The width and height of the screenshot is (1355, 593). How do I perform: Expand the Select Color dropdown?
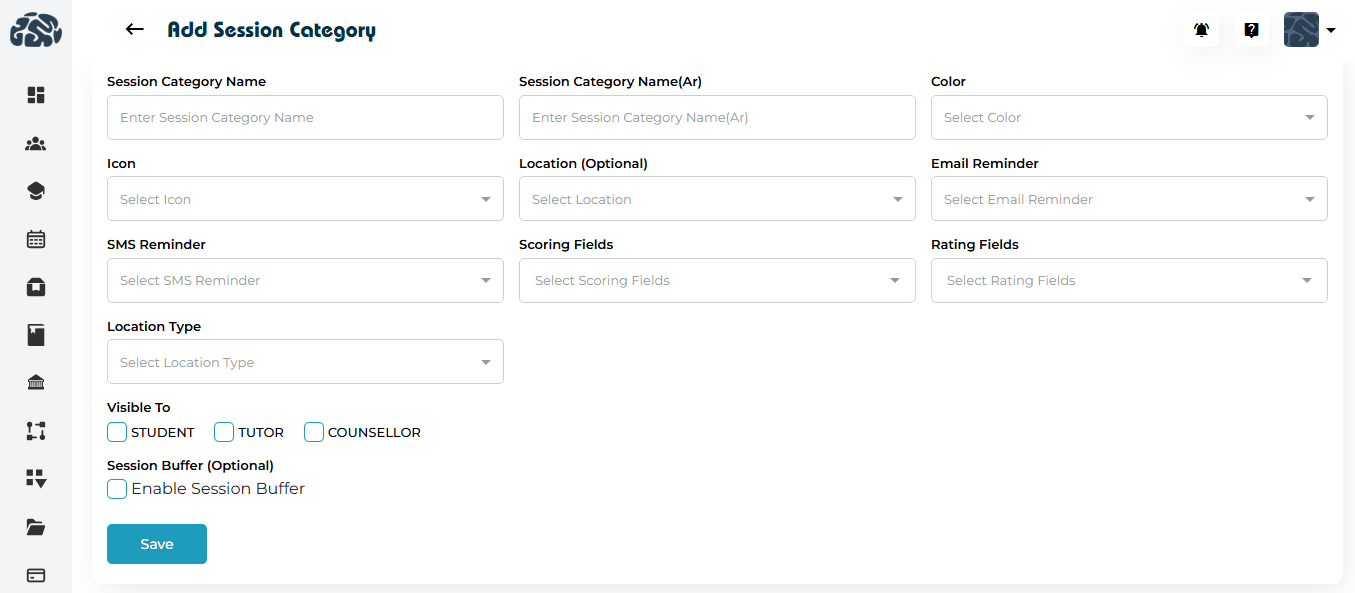click(x=1128, y=118)
